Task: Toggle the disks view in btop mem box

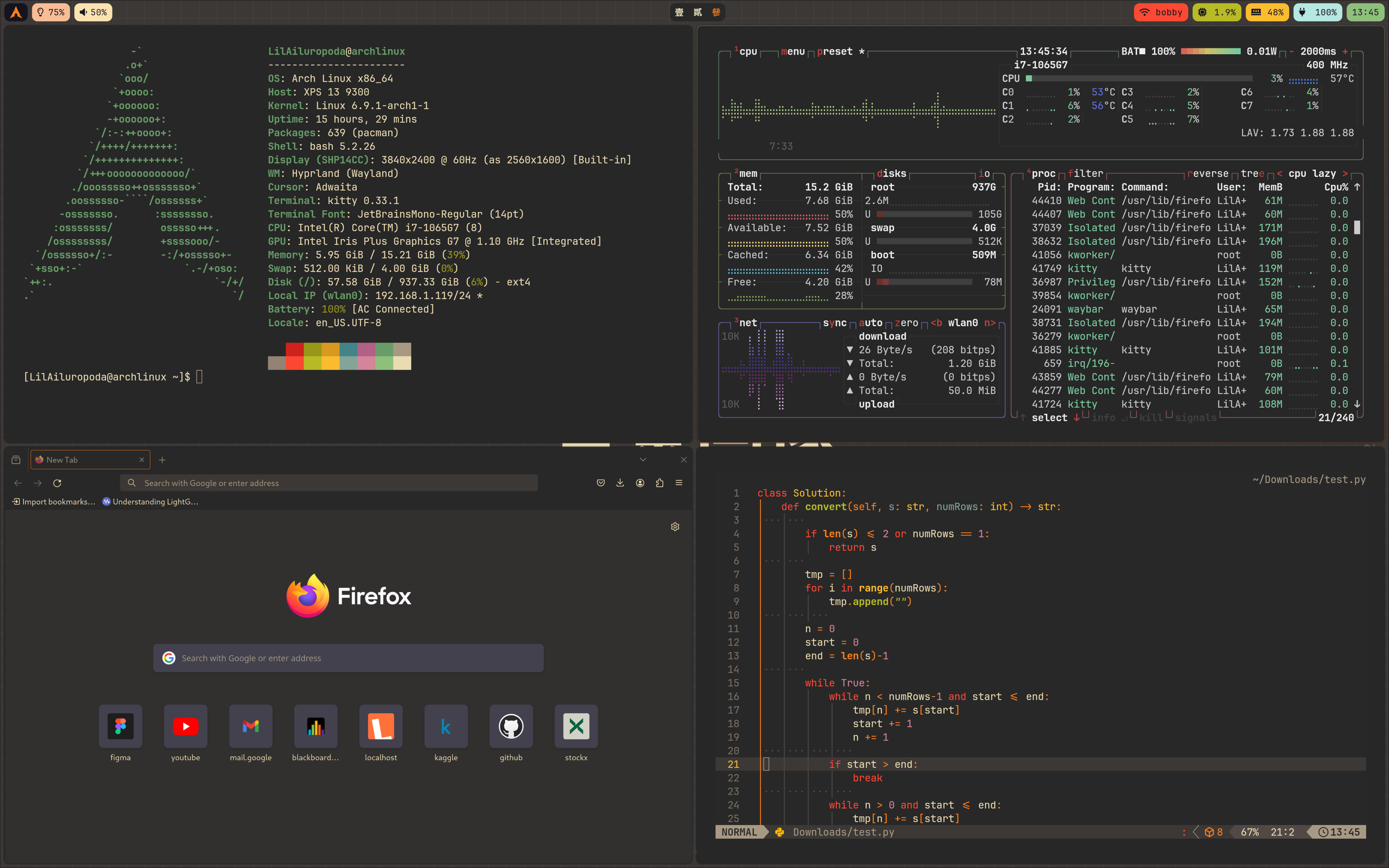Action: (891, 173)
